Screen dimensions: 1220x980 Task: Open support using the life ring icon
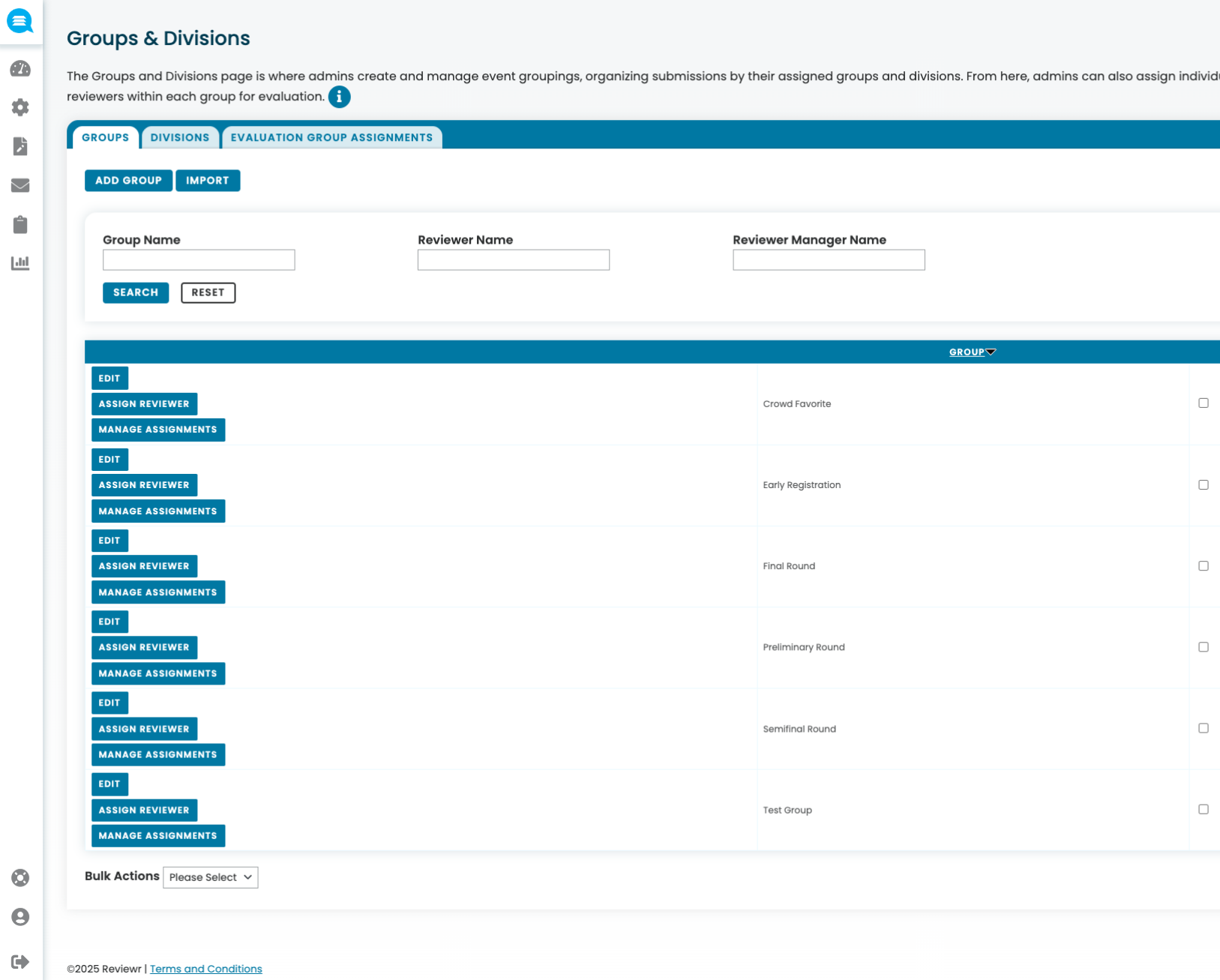click(20, 877)
